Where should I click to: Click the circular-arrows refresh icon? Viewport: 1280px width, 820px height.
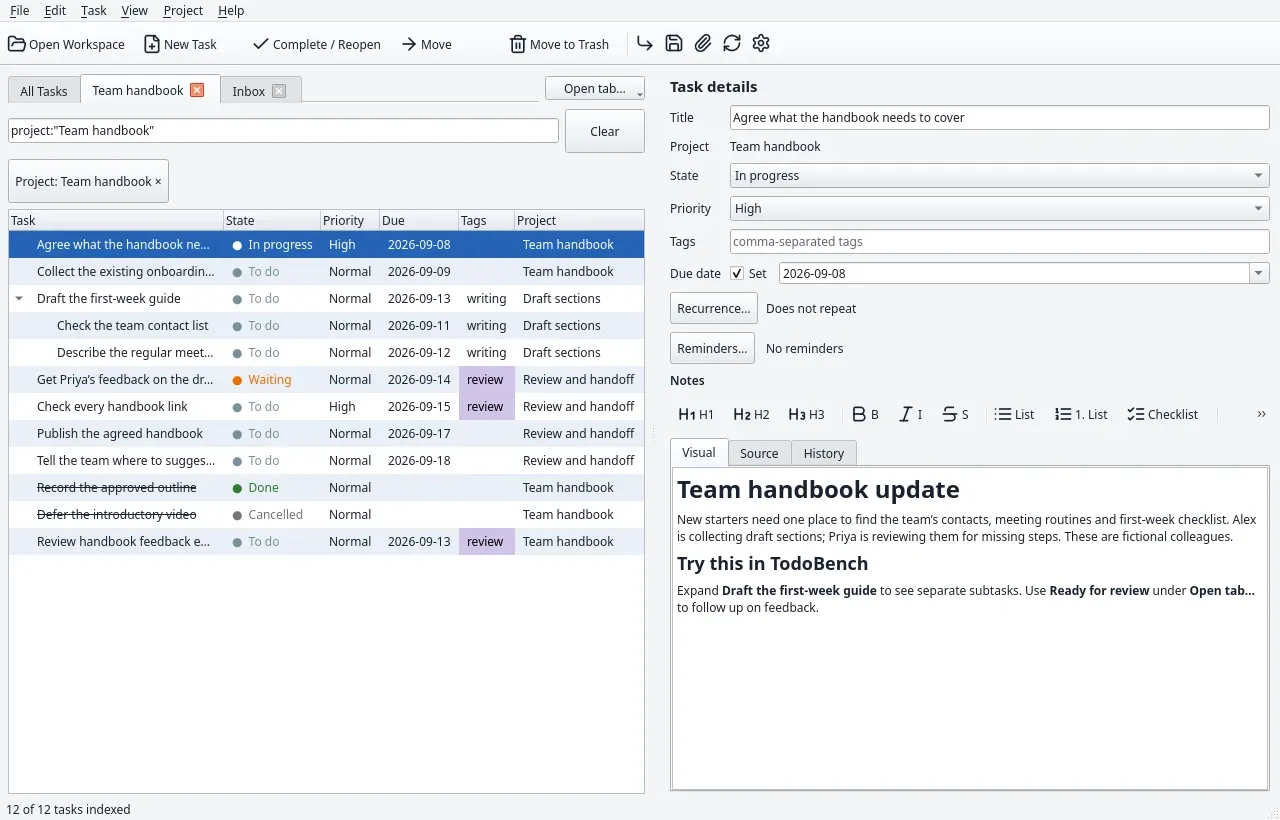pyautogui.click(x=732, y=43)
